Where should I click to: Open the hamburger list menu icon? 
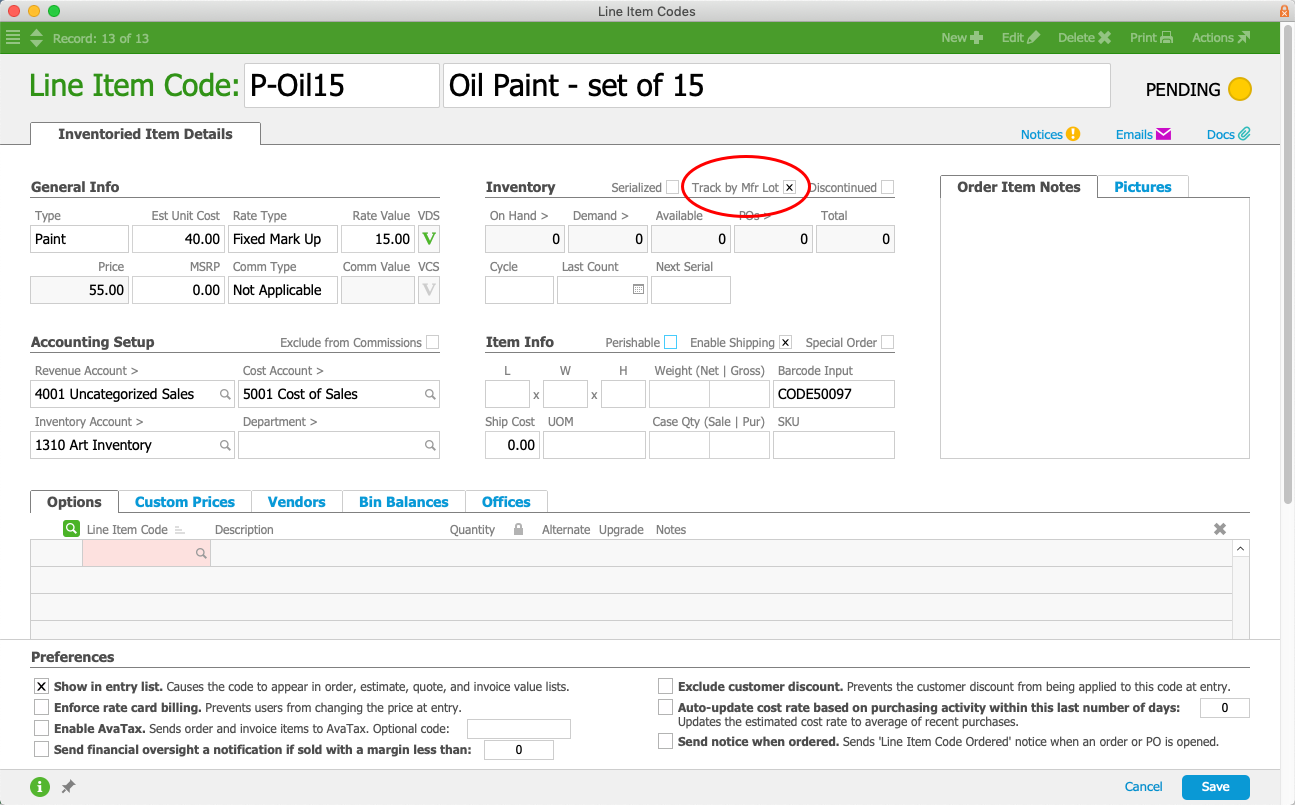[x=13, y=38]
